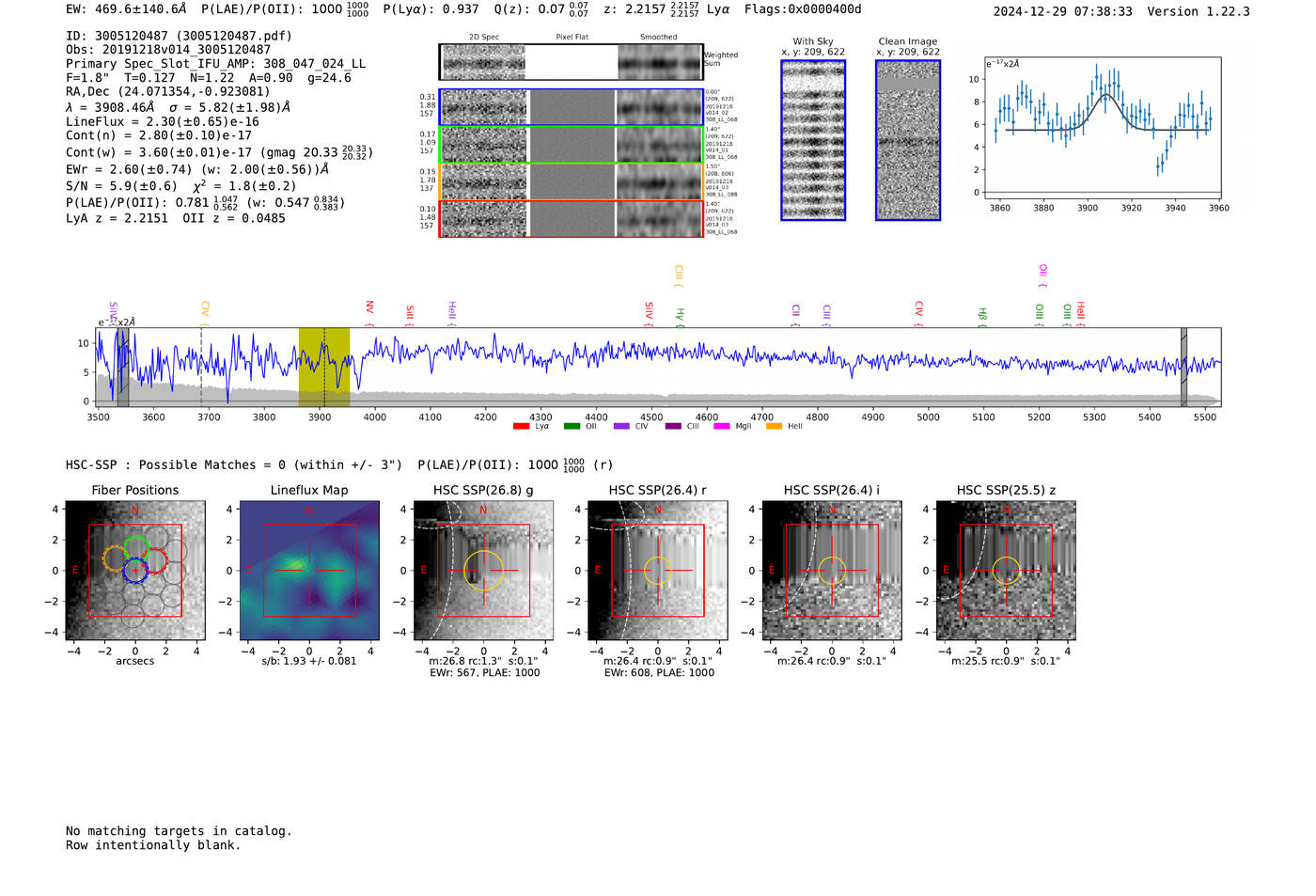
Task: Open the HSC SSP(26.8) g cutout
Action: tap(483, 571)
